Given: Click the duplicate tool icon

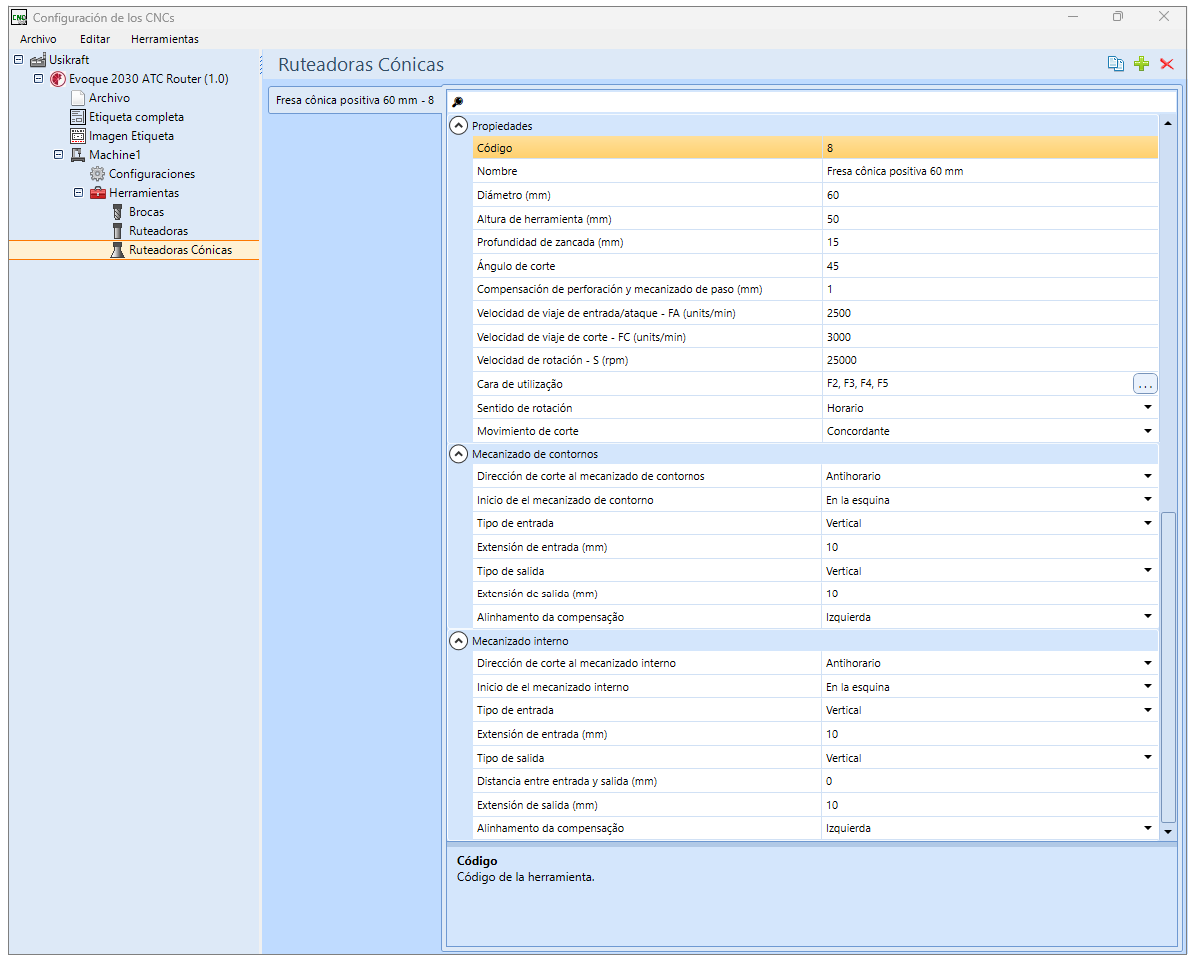Looking at the screenshot, I should click(1115, 64).
